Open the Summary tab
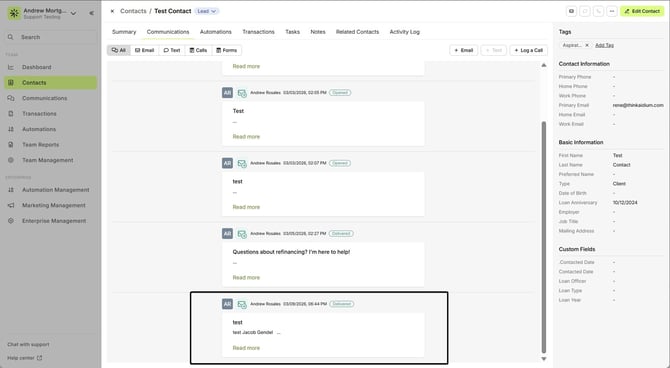The height and width of the screenshot is (368, 670). coord(124,32)
